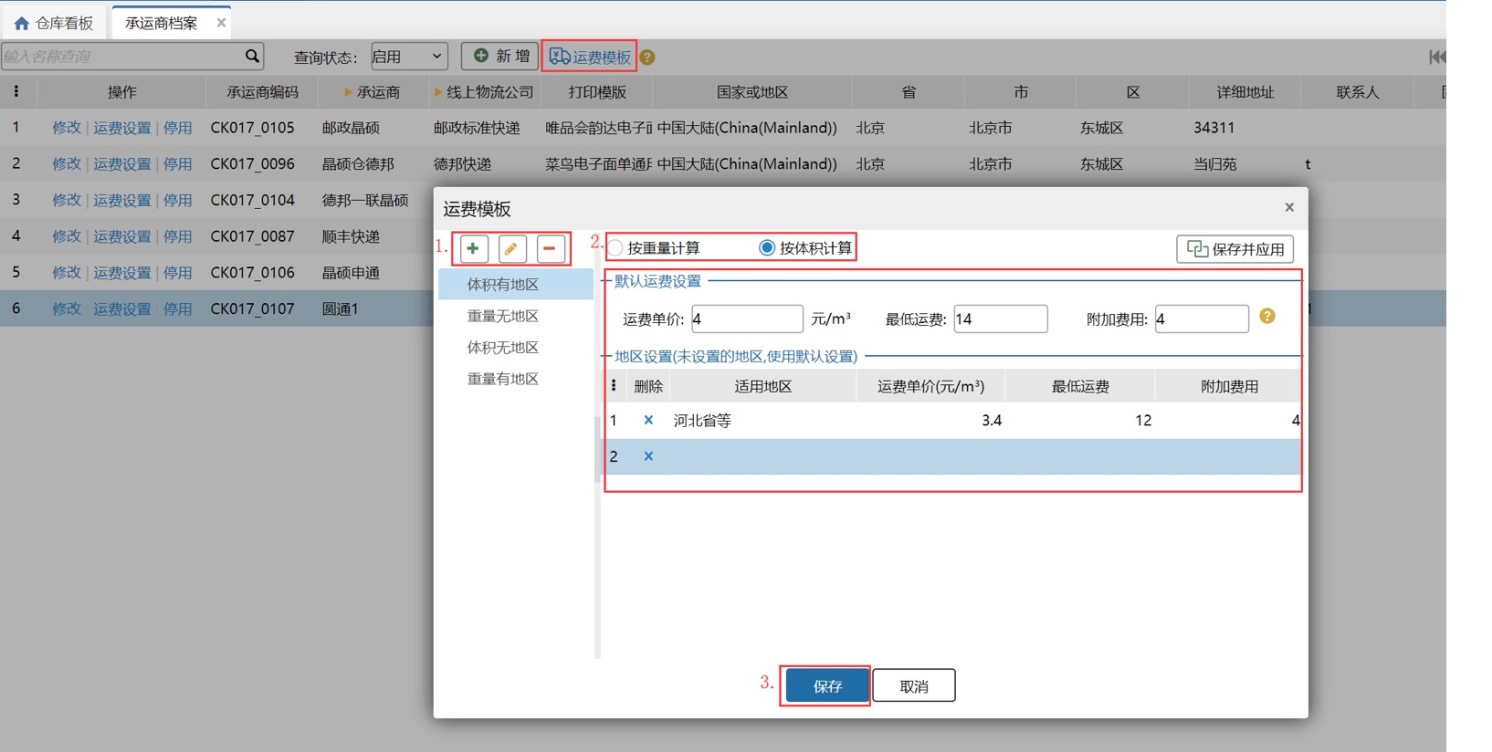Click the search magnifier icon

252,56
